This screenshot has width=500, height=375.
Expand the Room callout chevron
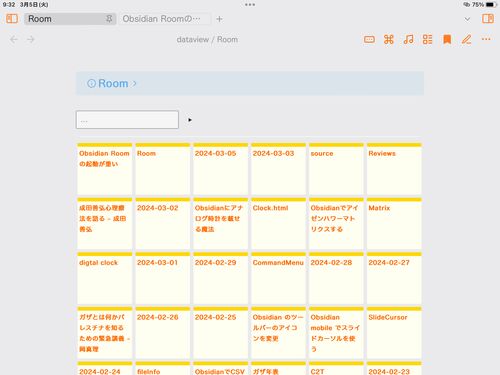click(134, 83)
